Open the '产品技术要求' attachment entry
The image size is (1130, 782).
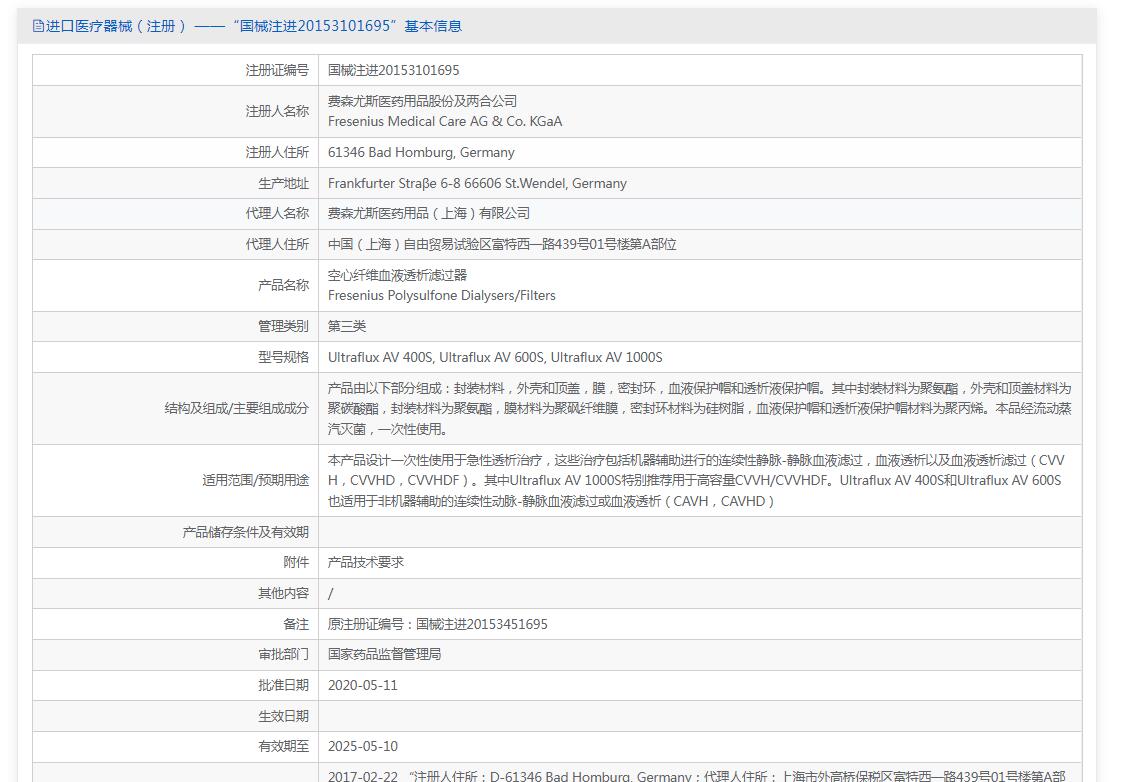pos(365,562)
